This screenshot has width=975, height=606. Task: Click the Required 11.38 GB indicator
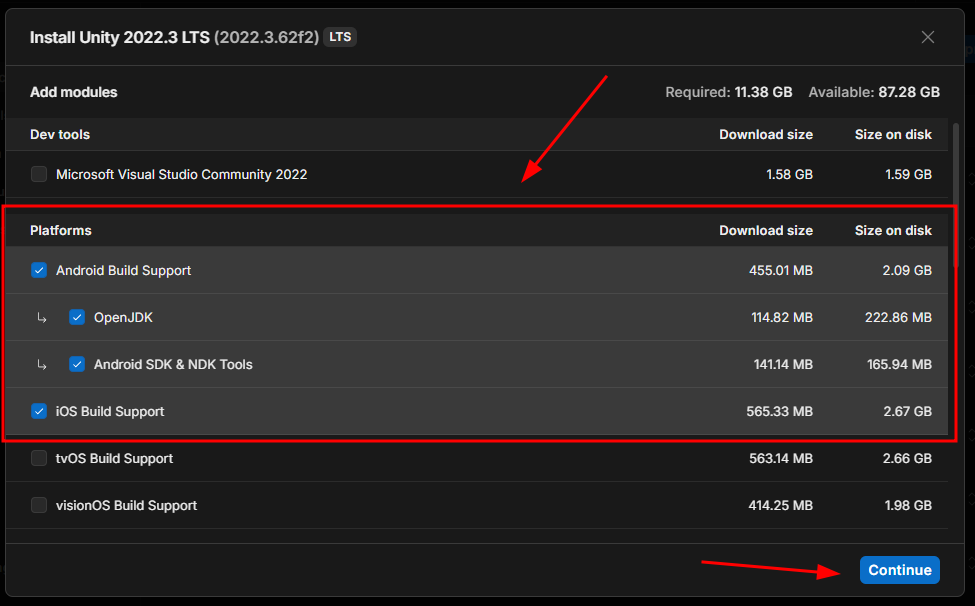point(728,92)
